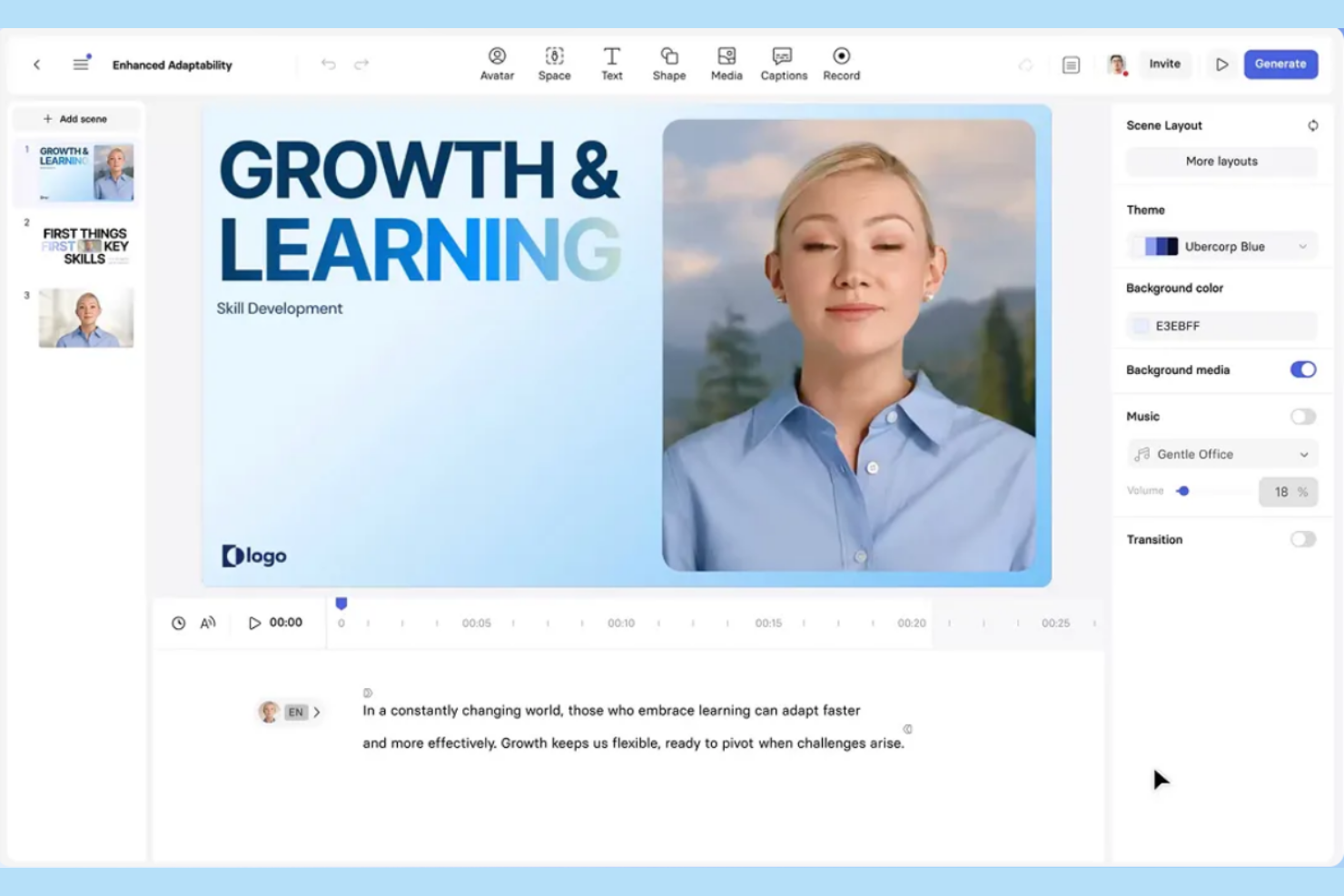Click the Enhanced Adaptability project title
The image size is (1344, 896).
tap(172, 64)
